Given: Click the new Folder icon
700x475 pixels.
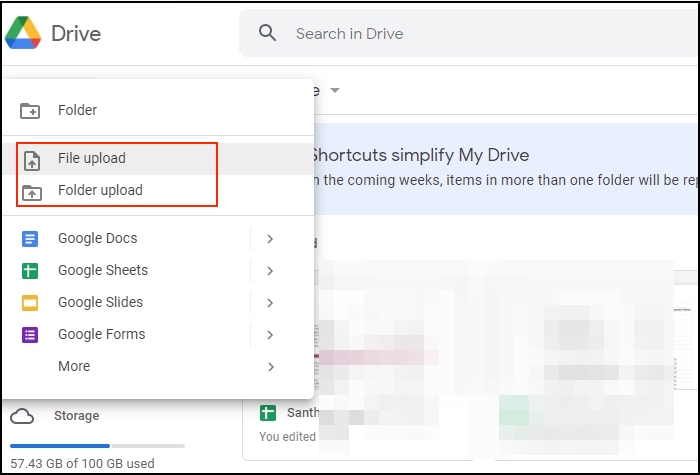Looking at the screenshot, I should pyautogui.click(x=31, y=111).
